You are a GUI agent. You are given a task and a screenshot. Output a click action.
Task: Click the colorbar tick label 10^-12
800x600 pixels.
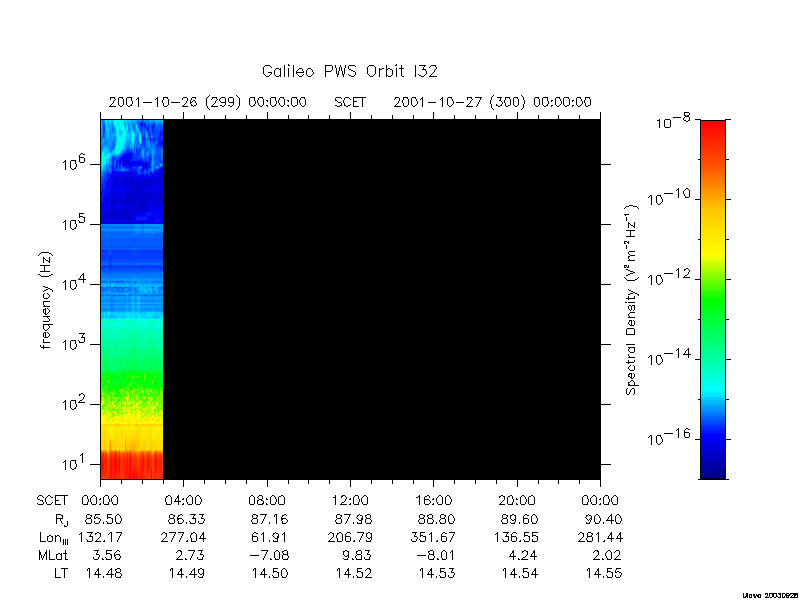[670, 277]
